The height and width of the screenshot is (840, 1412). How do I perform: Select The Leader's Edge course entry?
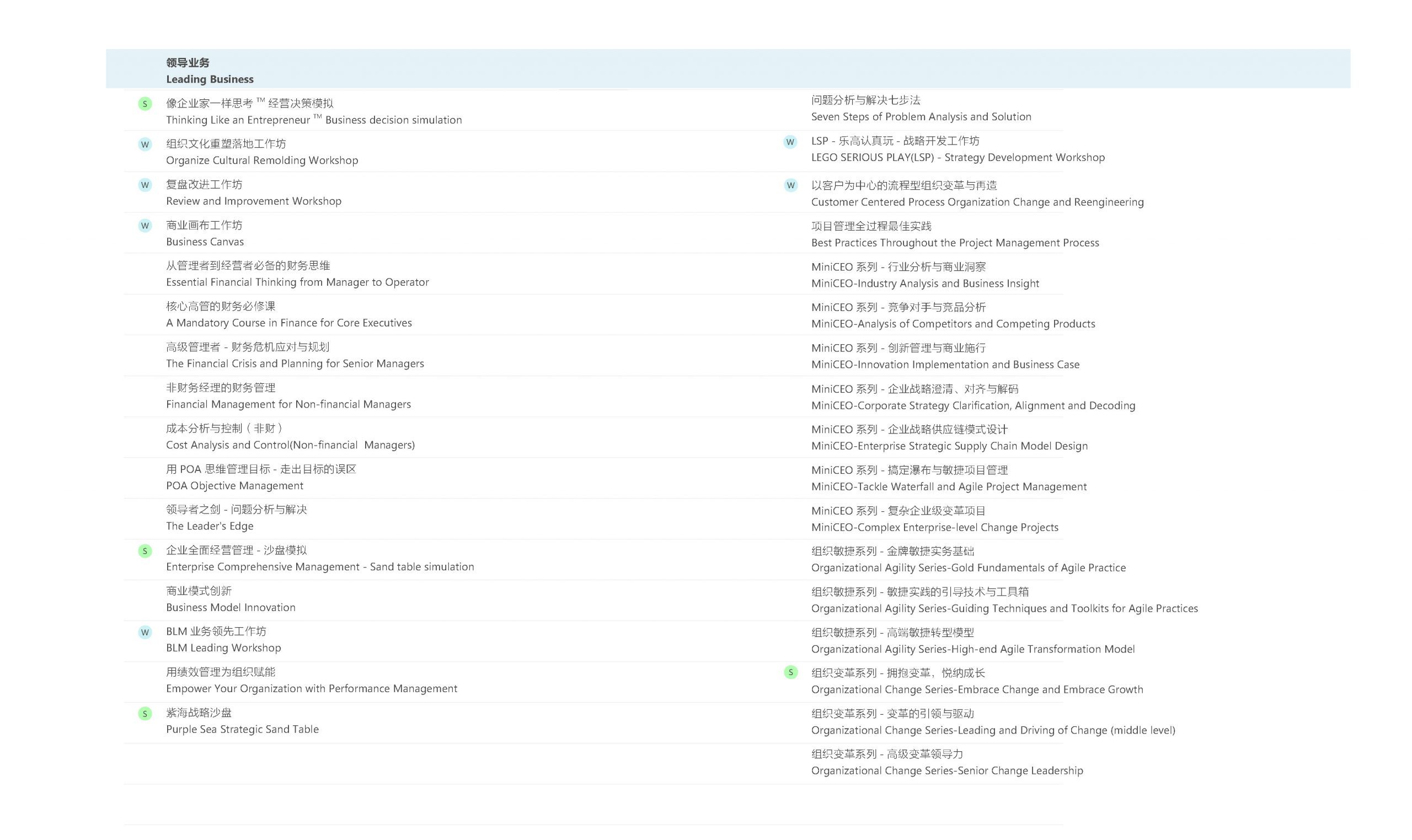210,526
